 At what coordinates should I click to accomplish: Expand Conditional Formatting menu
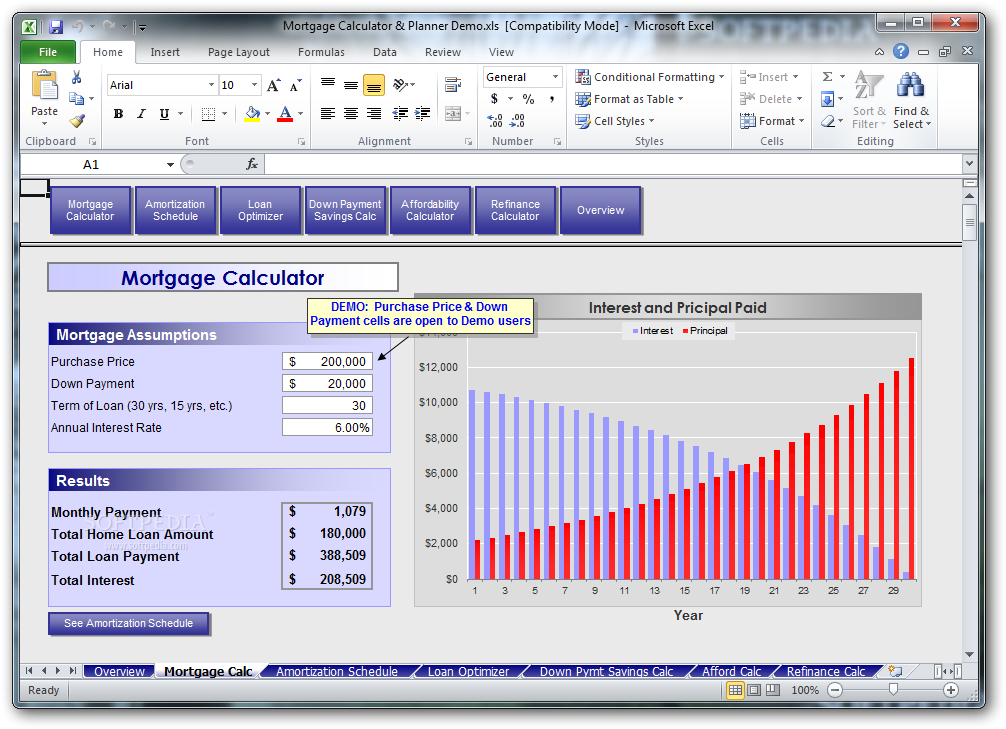(x=650, y=77)
